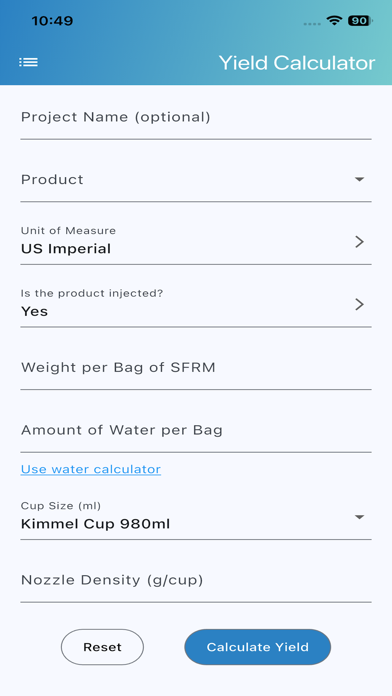Viewport: 392px width, 696px height.
Task: Select the Kimmel Cup 980ml value
Action: click(95, 524)
